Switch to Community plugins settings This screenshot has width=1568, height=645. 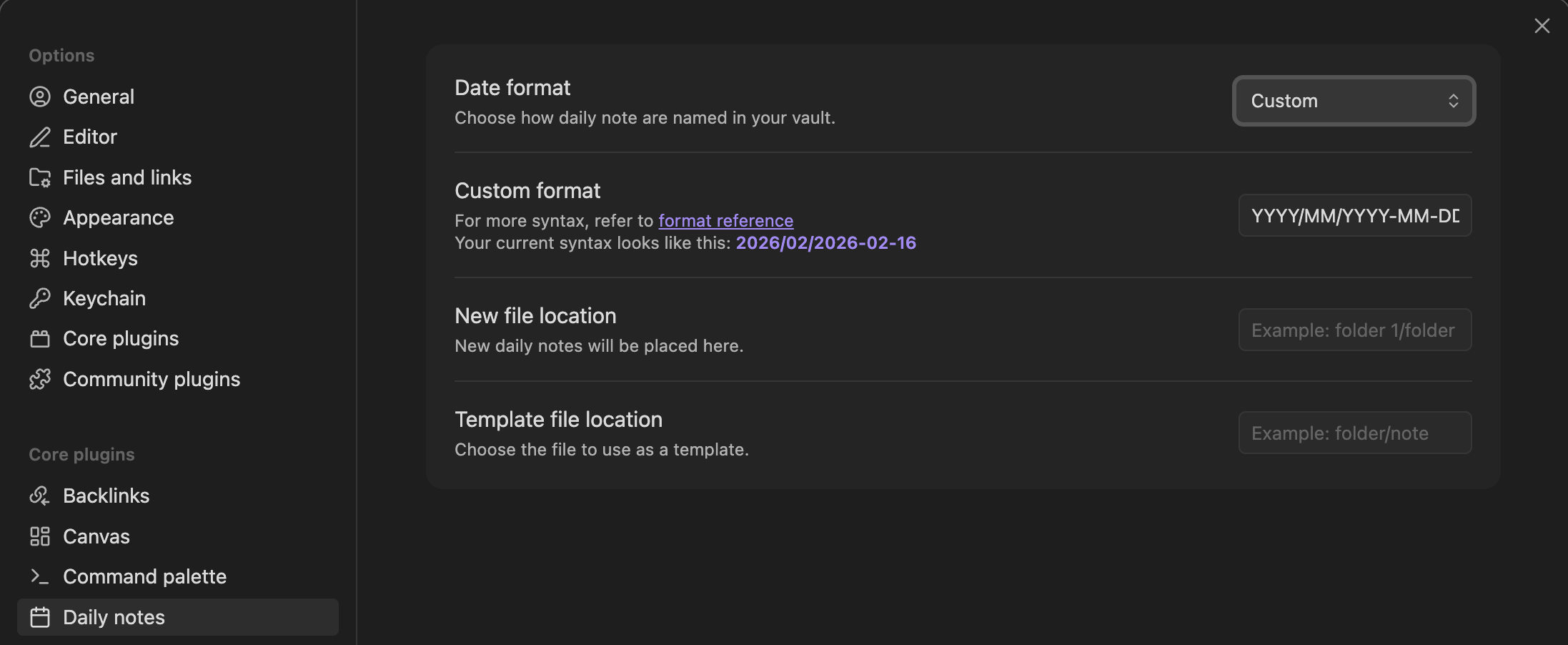(152, 379)
